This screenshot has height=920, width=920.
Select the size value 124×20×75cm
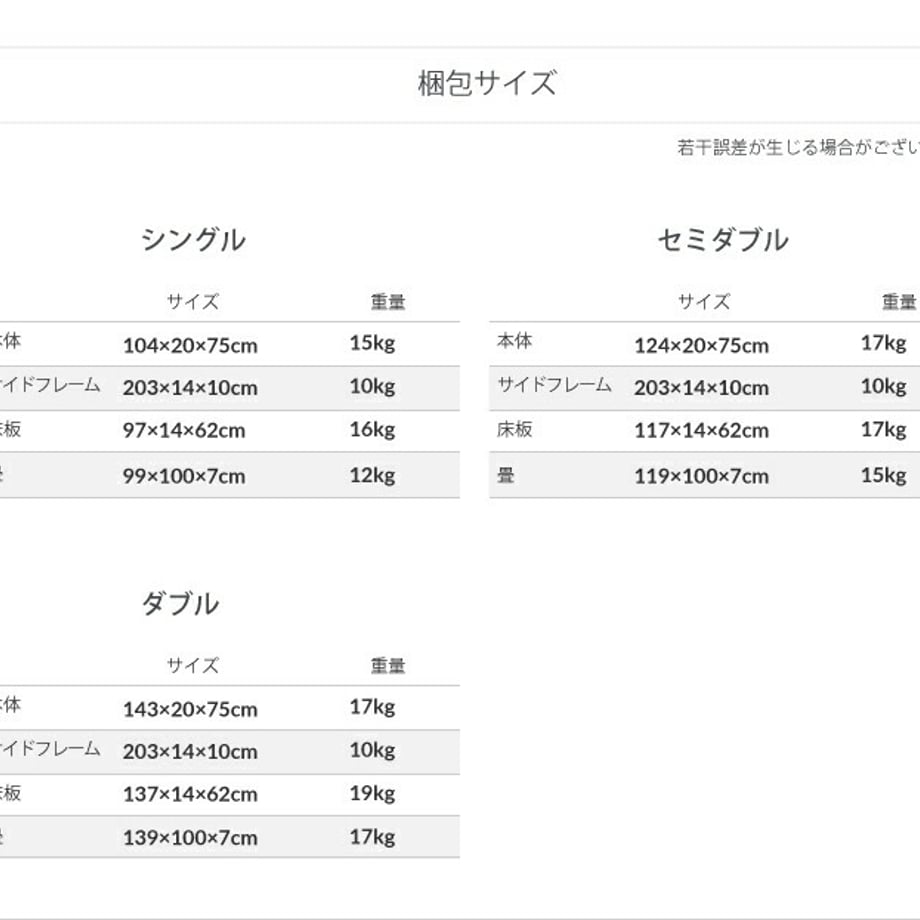tap(701, 345)
